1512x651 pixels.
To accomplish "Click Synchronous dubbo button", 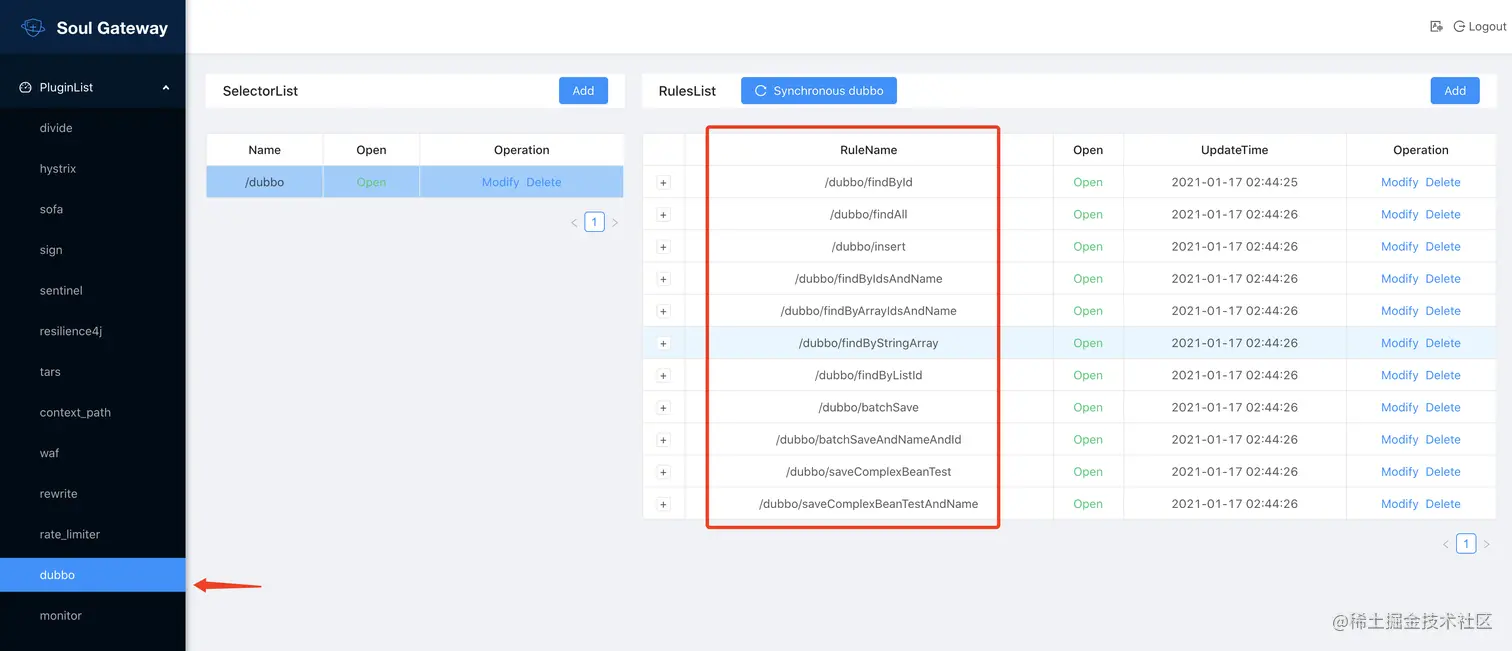I will [x=819, y=91].
